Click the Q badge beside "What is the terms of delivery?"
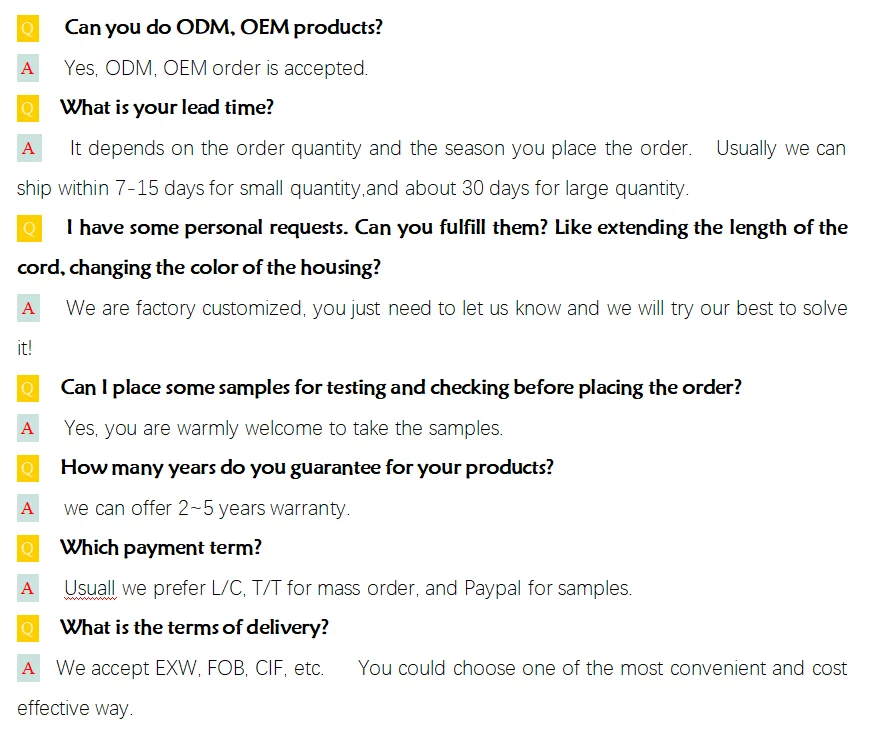 (28, 628)
